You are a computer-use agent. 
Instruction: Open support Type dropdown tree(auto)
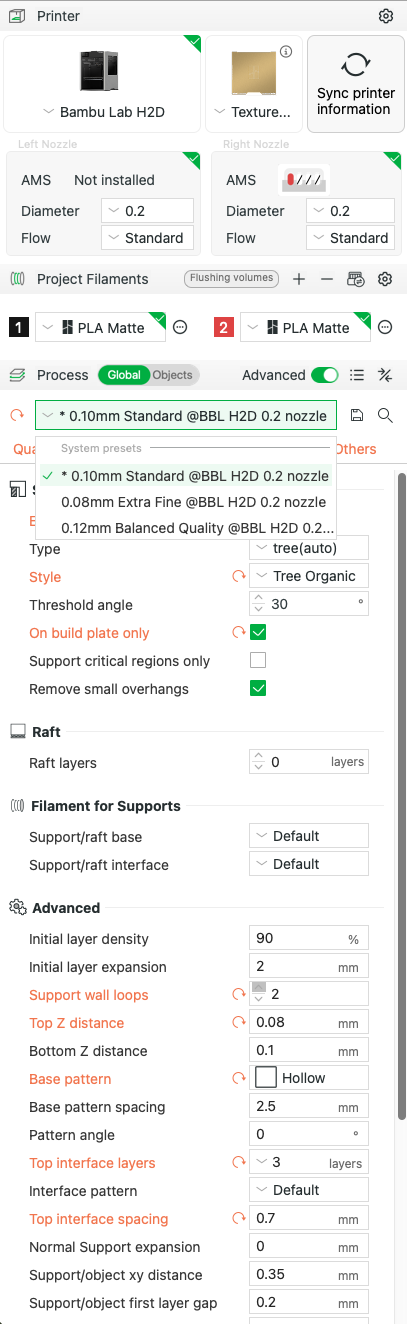click(309, 548)
